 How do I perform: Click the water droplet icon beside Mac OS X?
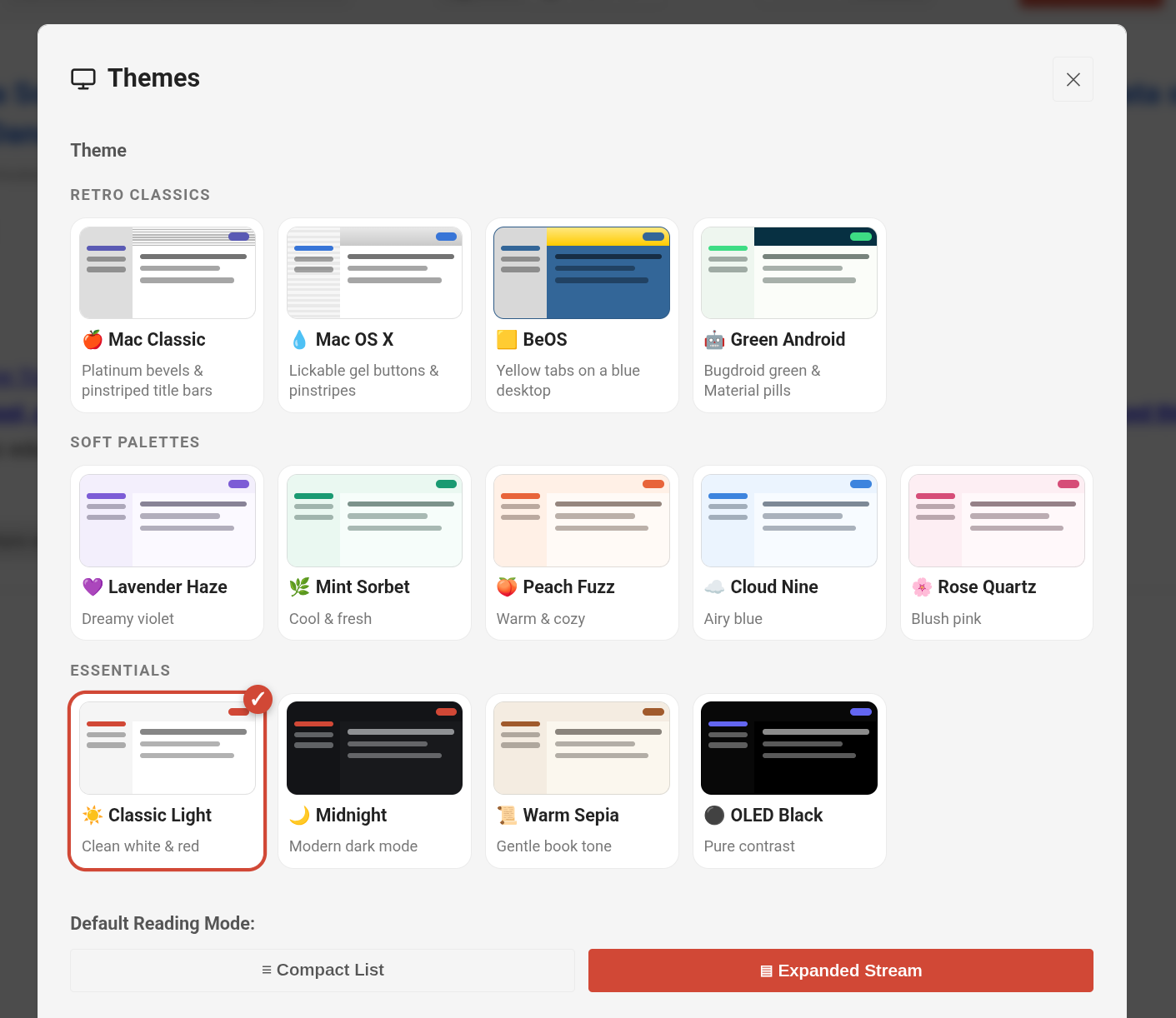pos(299,340)
